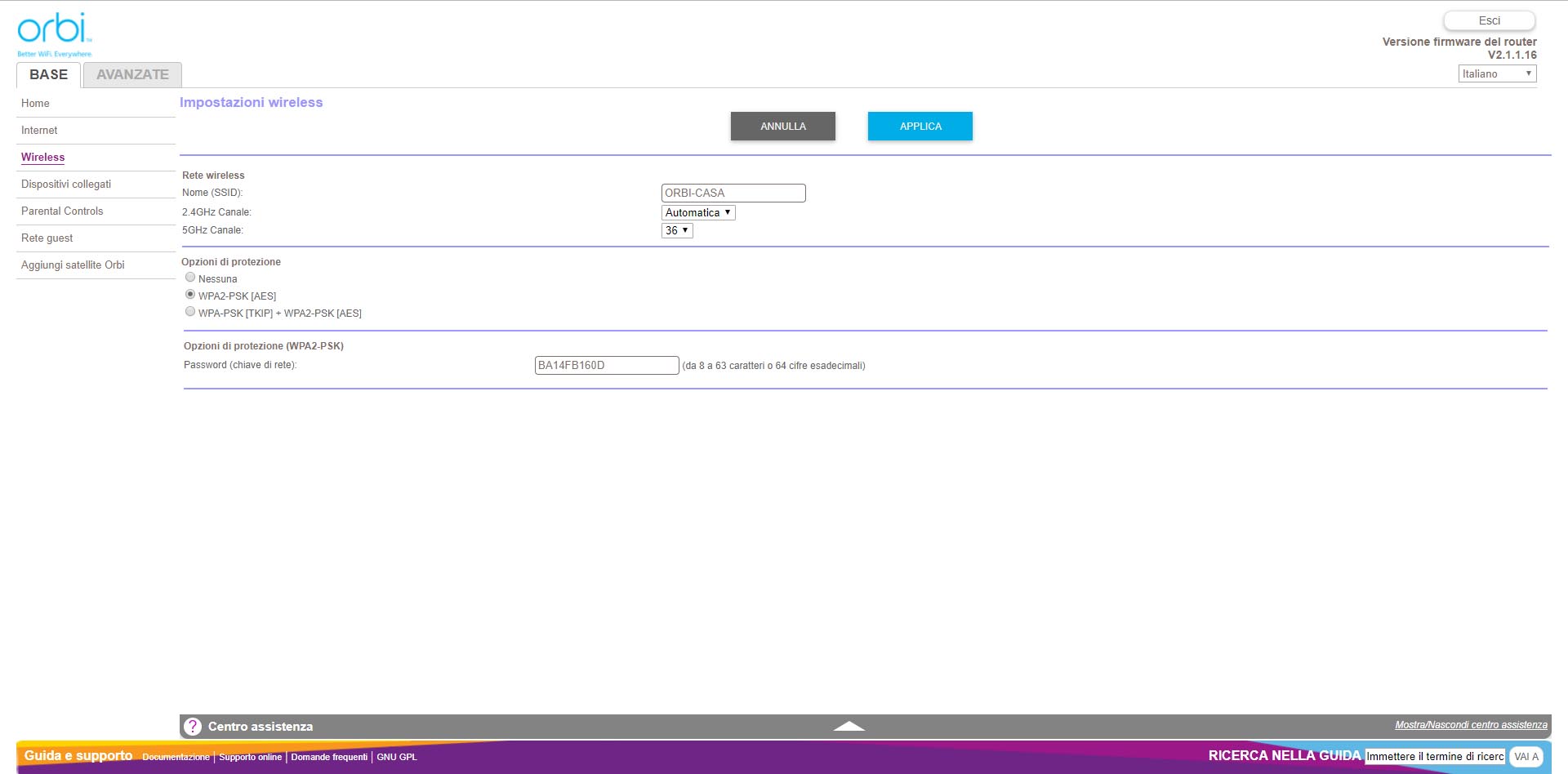1568x774 pixels.
Task: Open Dispositivi collegati in the sidebar
Action: click(66, 185)
